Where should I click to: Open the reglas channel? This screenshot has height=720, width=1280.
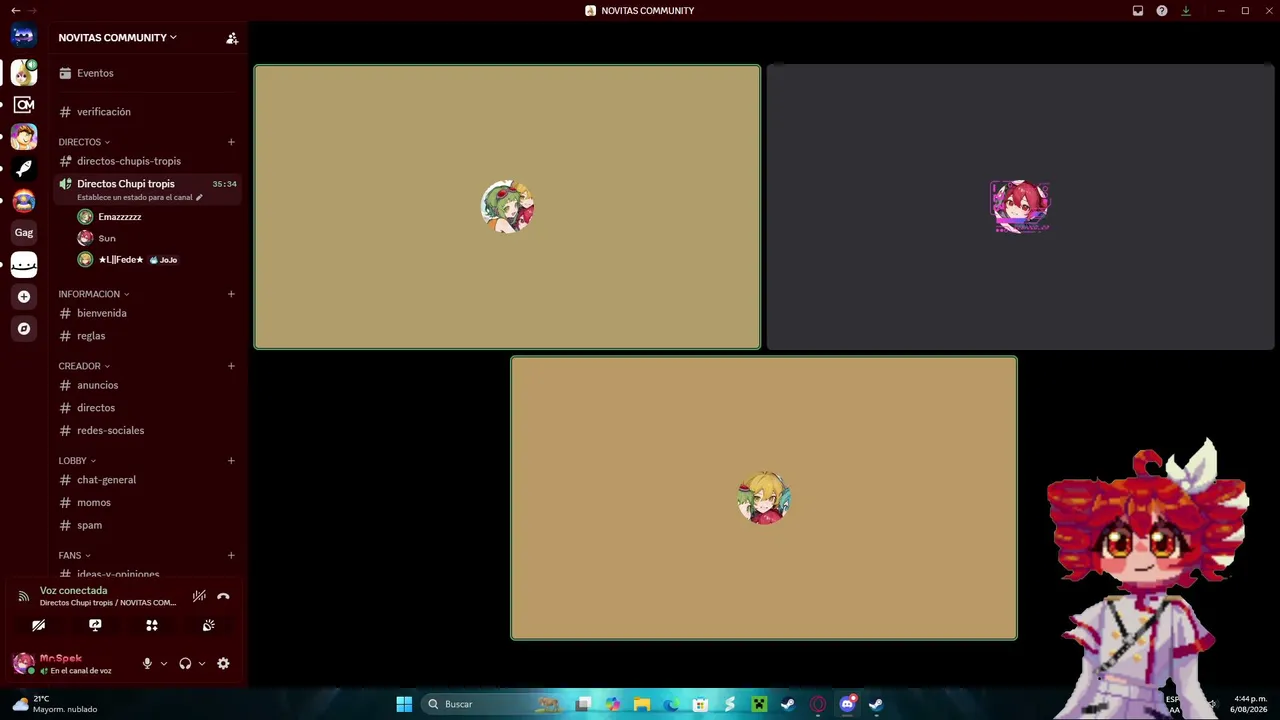(x=147, y=336)
